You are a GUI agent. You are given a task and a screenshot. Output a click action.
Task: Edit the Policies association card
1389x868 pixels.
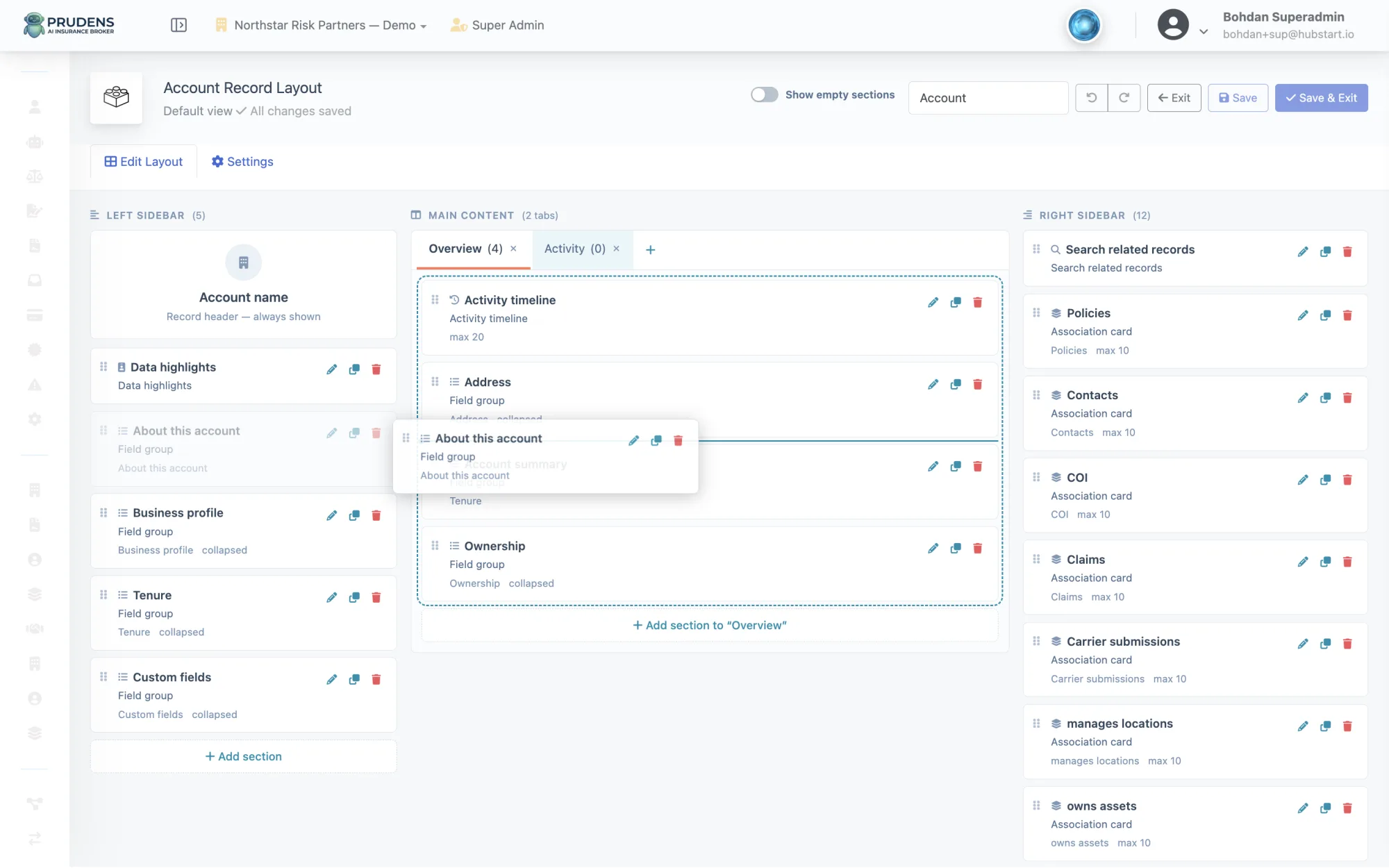[1303, 315]
